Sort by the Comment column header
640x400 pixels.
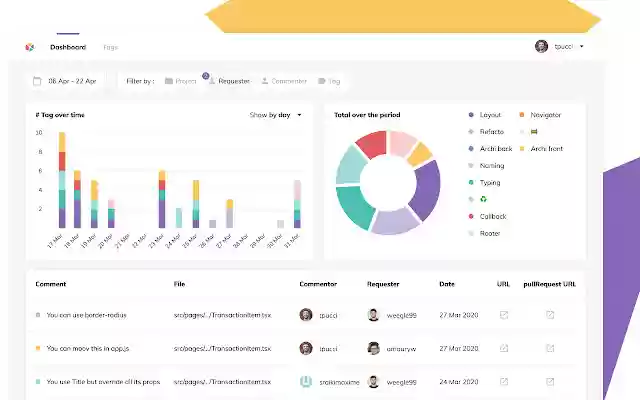click(x=51, y=284)
